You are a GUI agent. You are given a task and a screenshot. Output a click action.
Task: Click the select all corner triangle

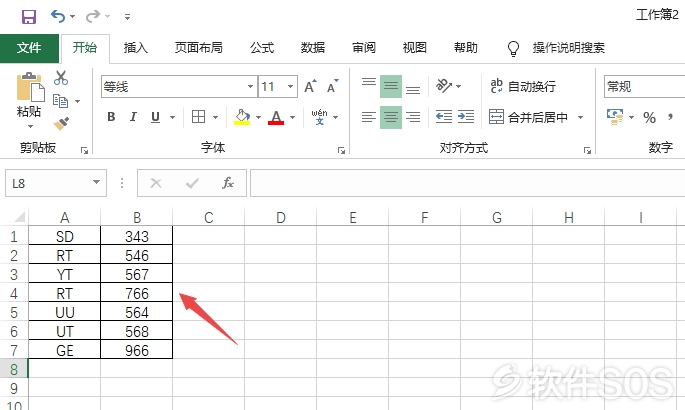(x=20, y=217)
